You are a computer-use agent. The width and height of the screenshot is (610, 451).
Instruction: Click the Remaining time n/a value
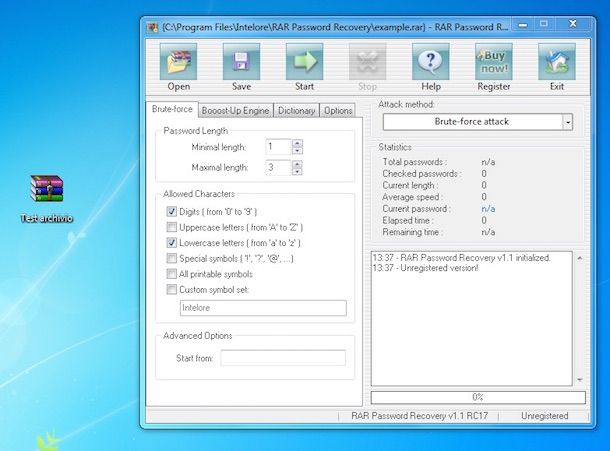point(488,232)
